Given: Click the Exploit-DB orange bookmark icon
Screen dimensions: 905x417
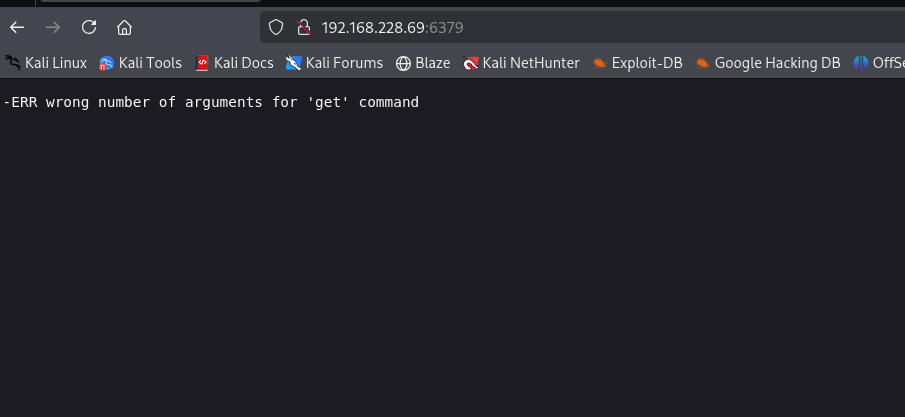Looking at the screenshot, I should coord(599,63).
